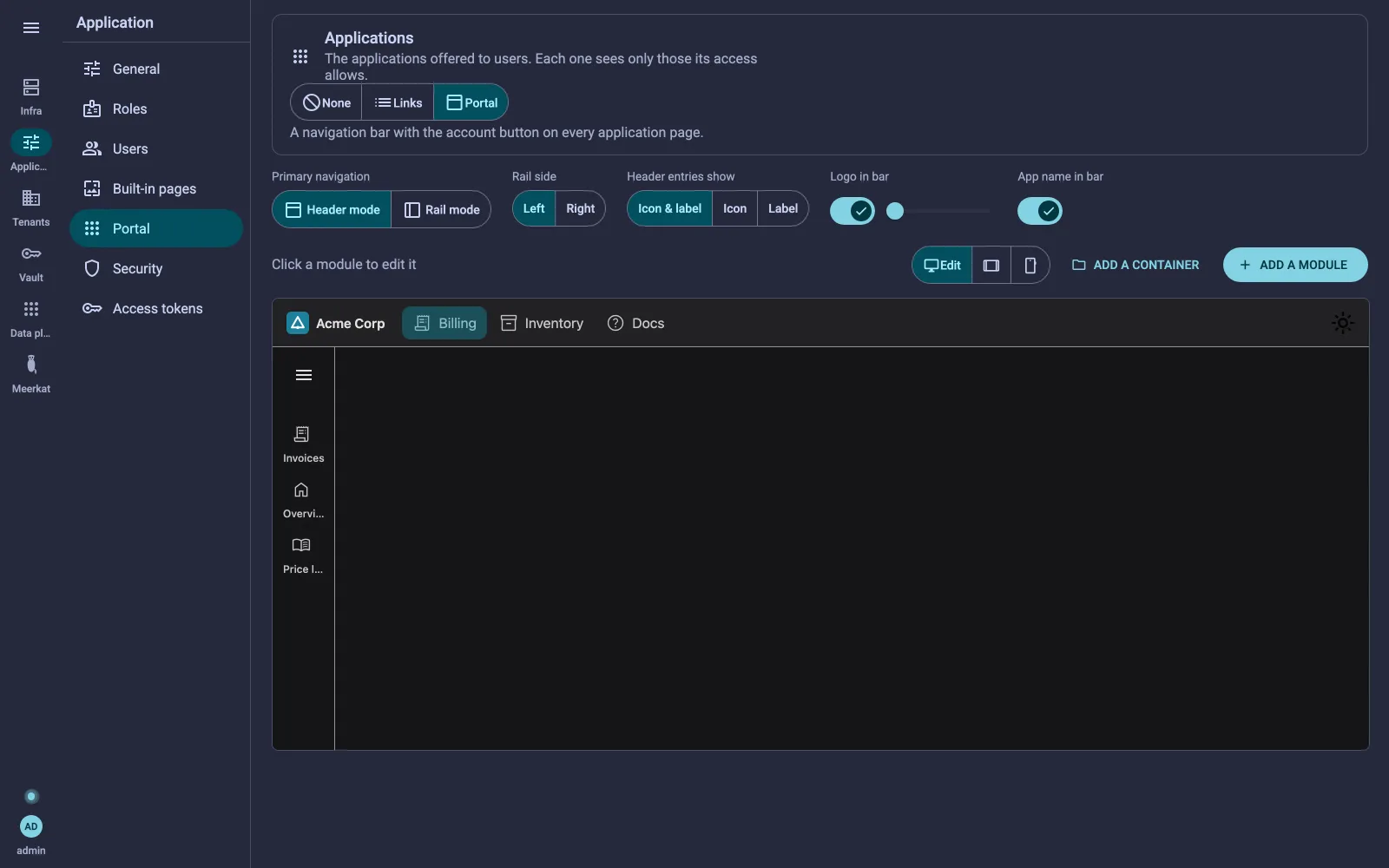Viewport: 1389px width, 868px height.
Task: Click the preview hamburger menu icon
Action: click(x=304, y=375)
